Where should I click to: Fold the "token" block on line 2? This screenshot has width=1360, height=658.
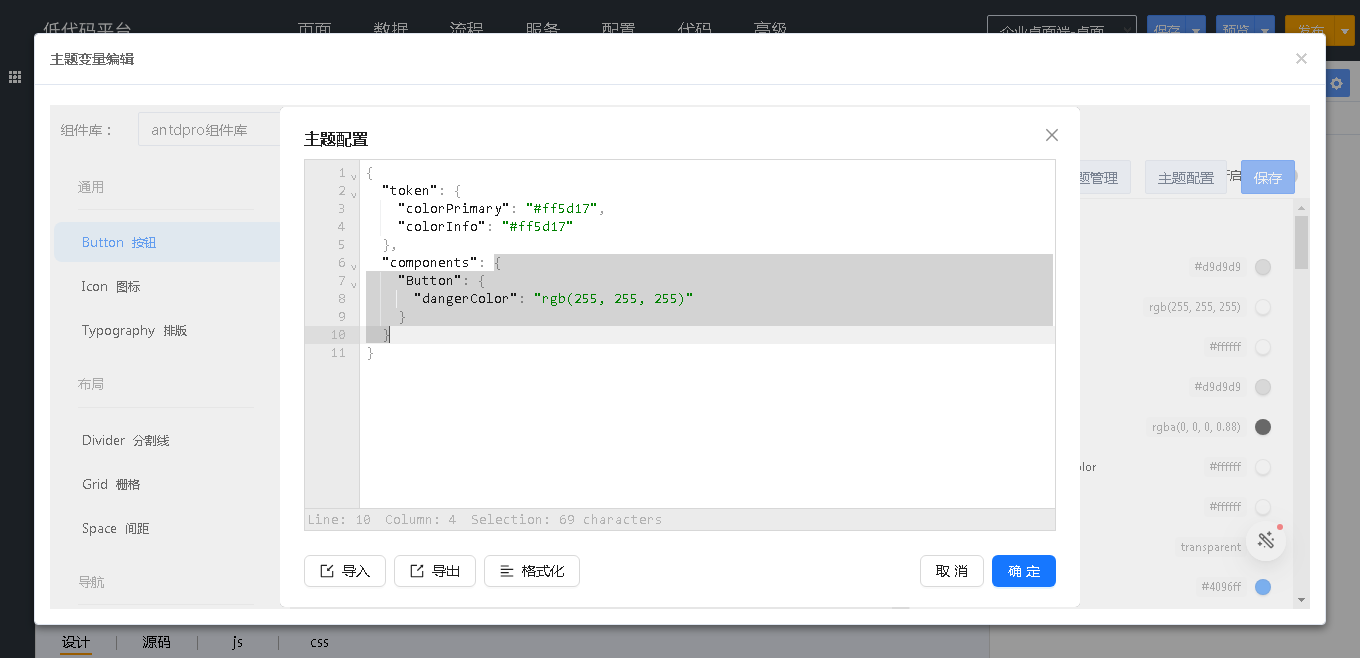[x=353, y=194]
